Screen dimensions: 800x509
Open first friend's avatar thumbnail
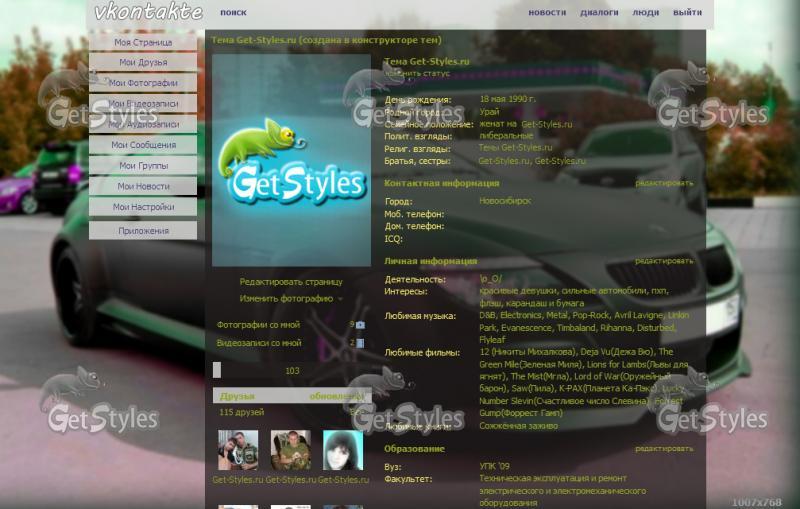tap(238, 450)
